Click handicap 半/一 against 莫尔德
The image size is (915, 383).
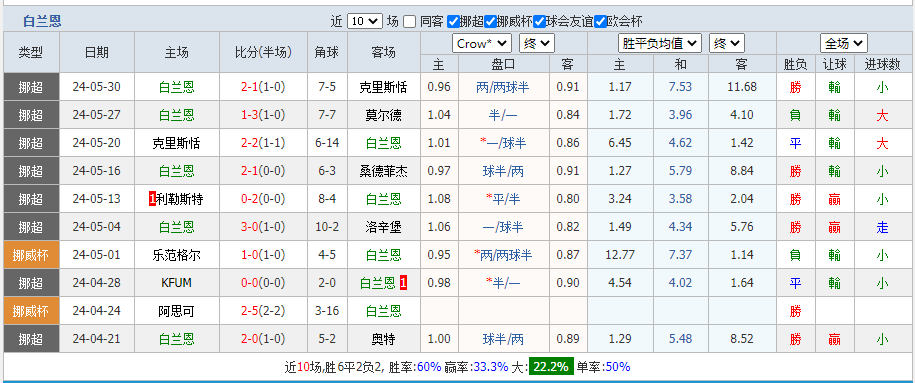coord(502,115)
